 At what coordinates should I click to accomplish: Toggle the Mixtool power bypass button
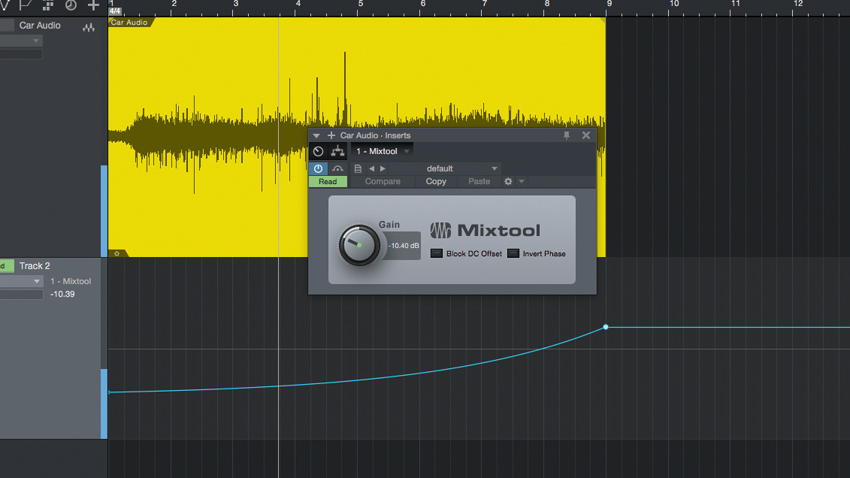tap(318, 169)
